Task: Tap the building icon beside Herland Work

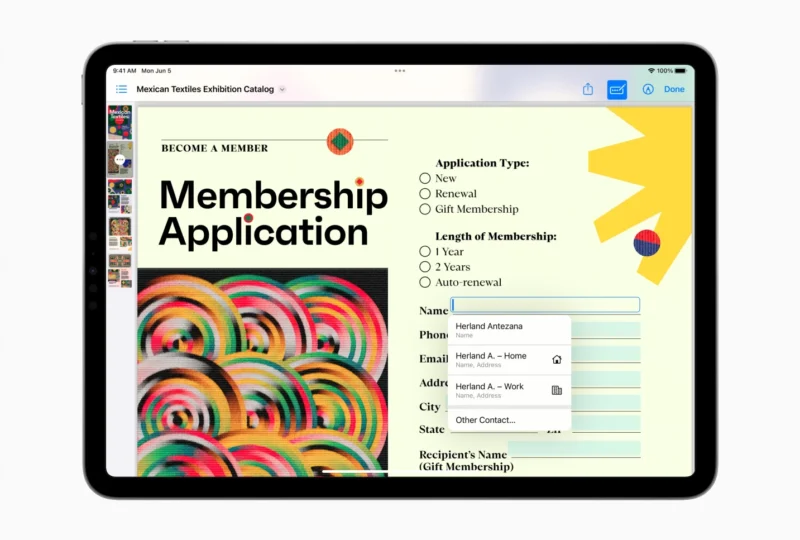Action: pos(557,390)
